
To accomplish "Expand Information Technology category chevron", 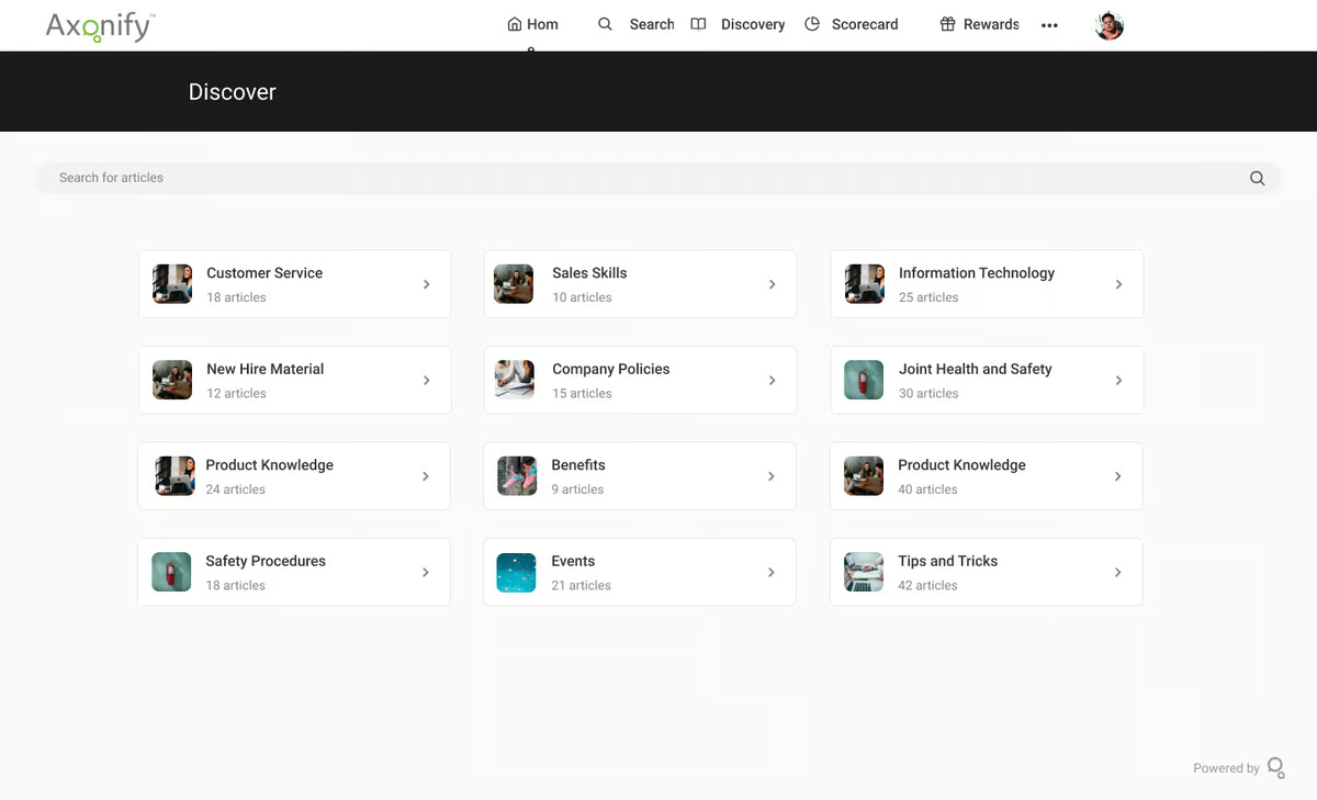I will tap(1118, 284).
